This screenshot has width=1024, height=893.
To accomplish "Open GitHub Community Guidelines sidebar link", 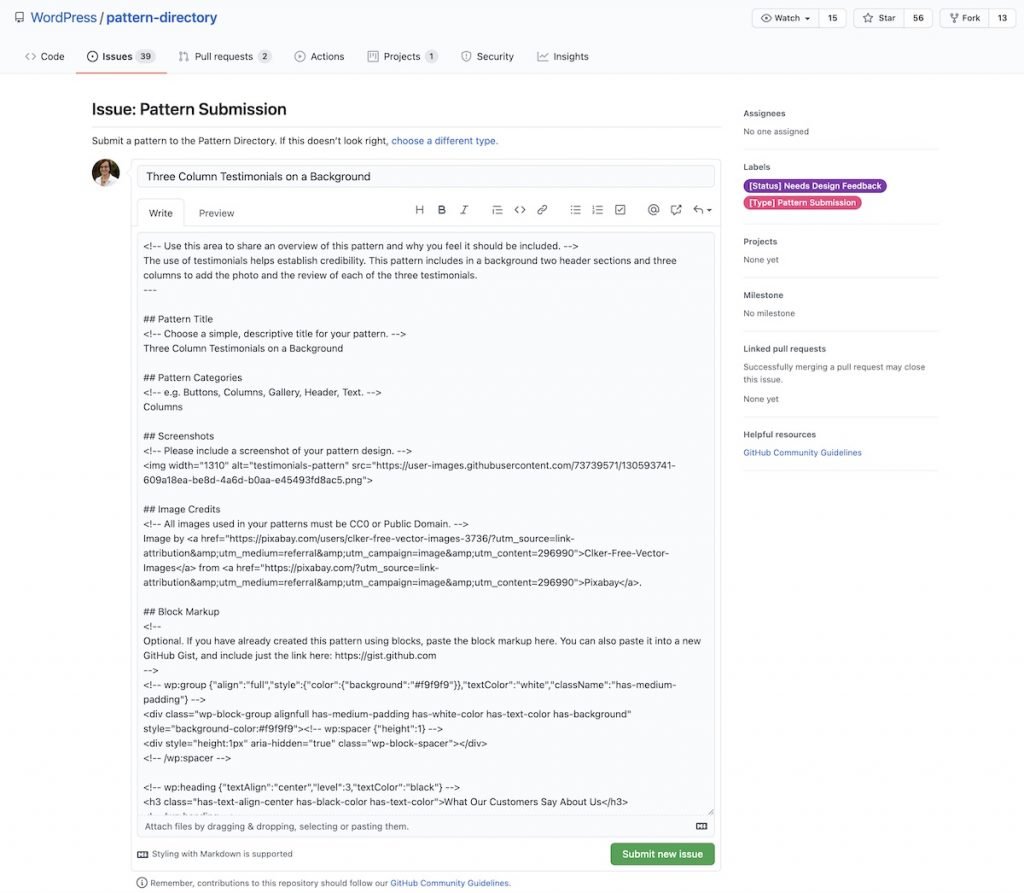I will (x=802, y=452).
